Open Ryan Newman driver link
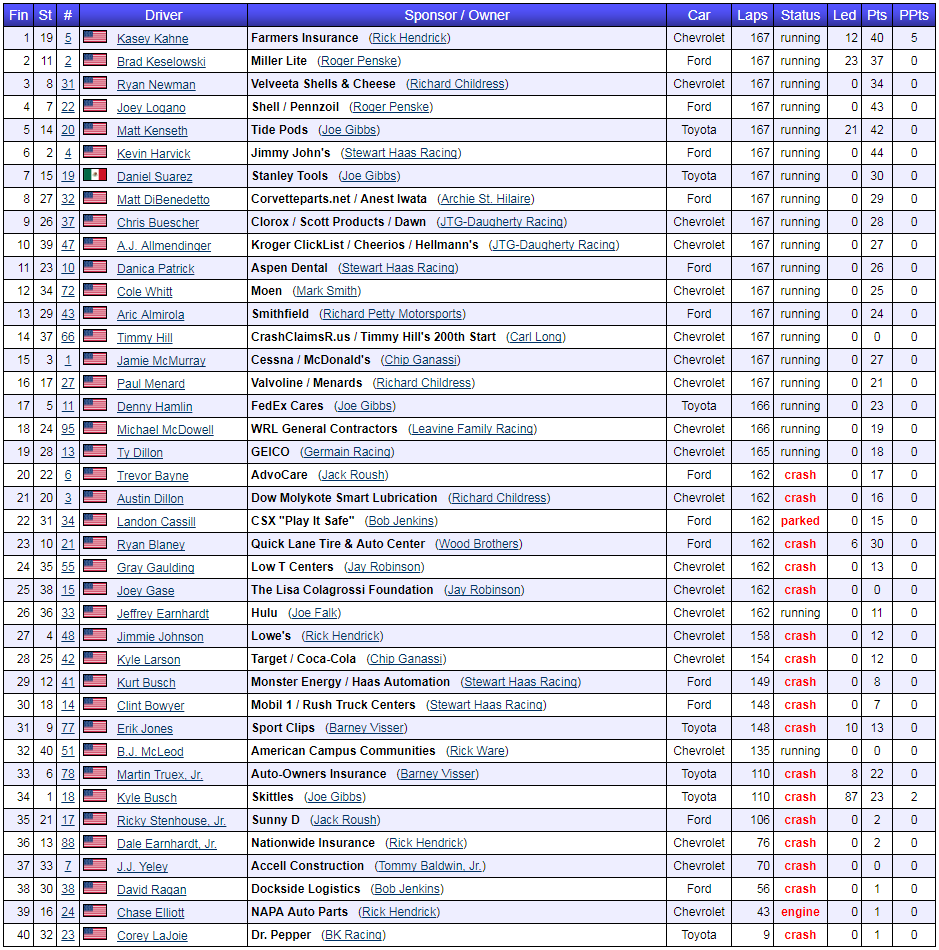 [x=156, y=85]
